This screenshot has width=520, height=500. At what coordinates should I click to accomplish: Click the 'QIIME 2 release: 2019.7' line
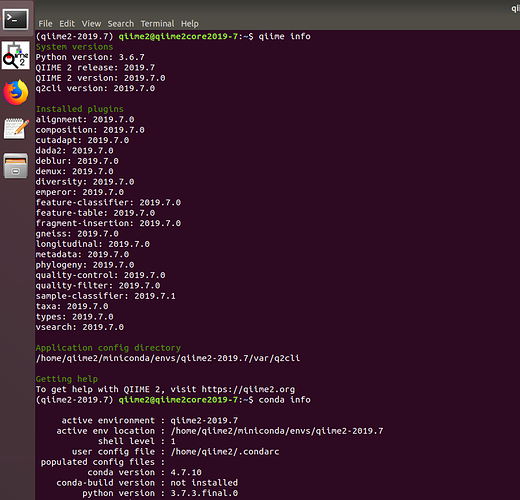coord(95,67)
